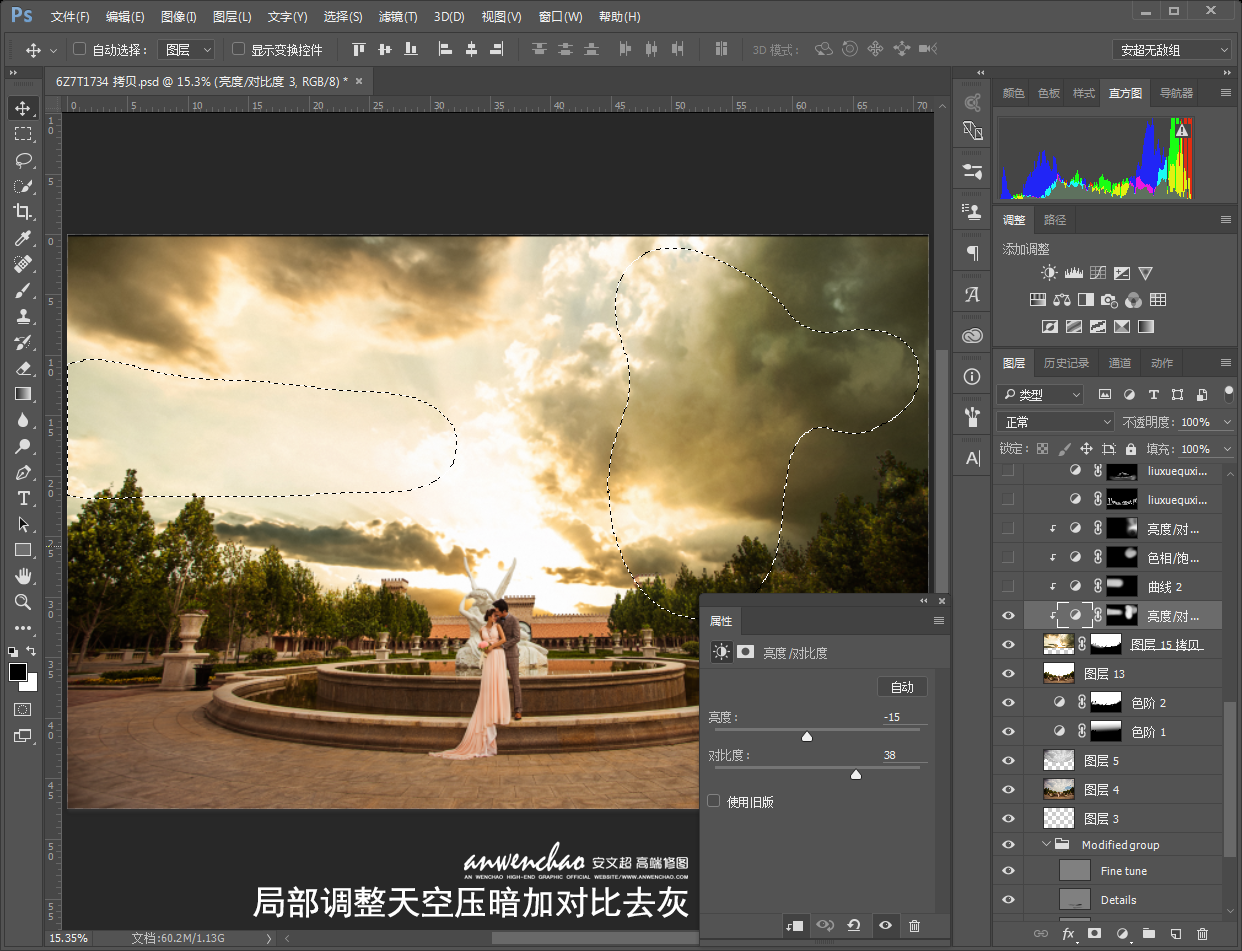The image size is (1242, 951).
Task: Select the Eyedropper tool
Action: 23,238
